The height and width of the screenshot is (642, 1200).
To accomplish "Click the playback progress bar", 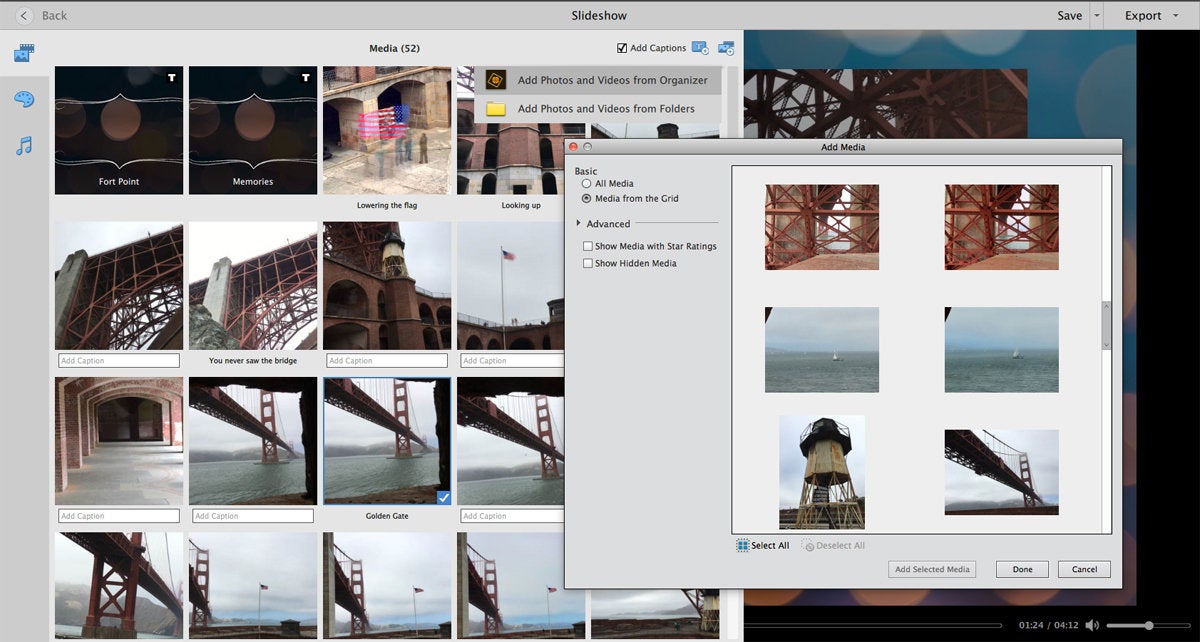I will (x=870, y=626).
